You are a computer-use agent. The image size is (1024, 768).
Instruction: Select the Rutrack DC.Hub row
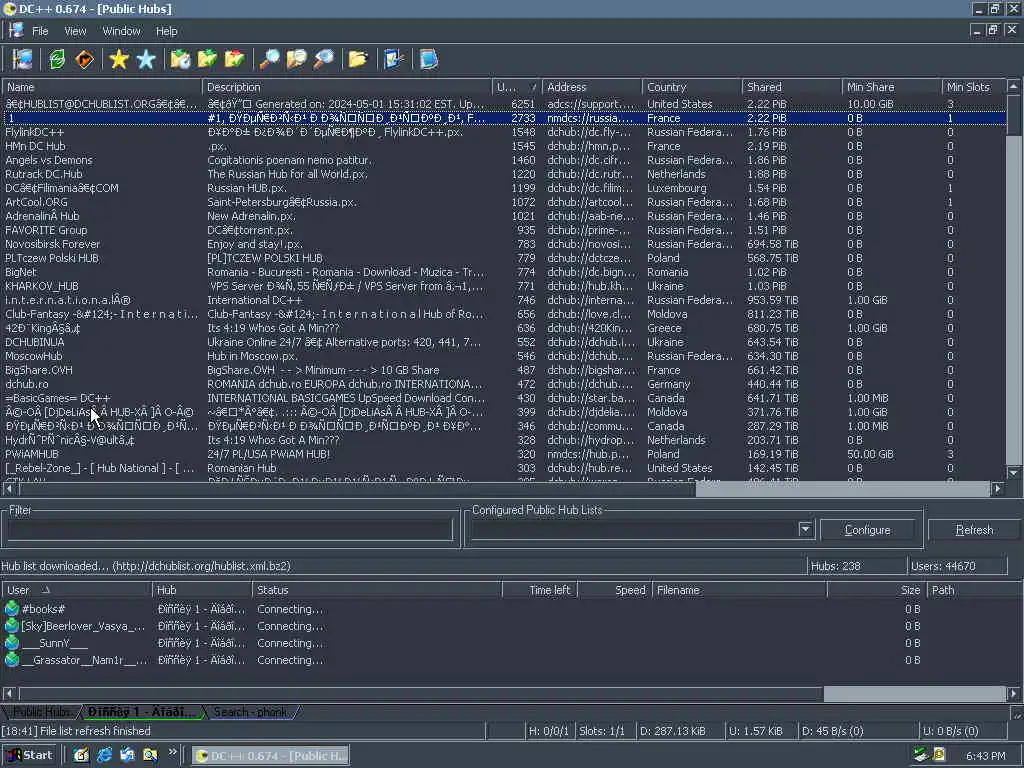coord(504,174)
